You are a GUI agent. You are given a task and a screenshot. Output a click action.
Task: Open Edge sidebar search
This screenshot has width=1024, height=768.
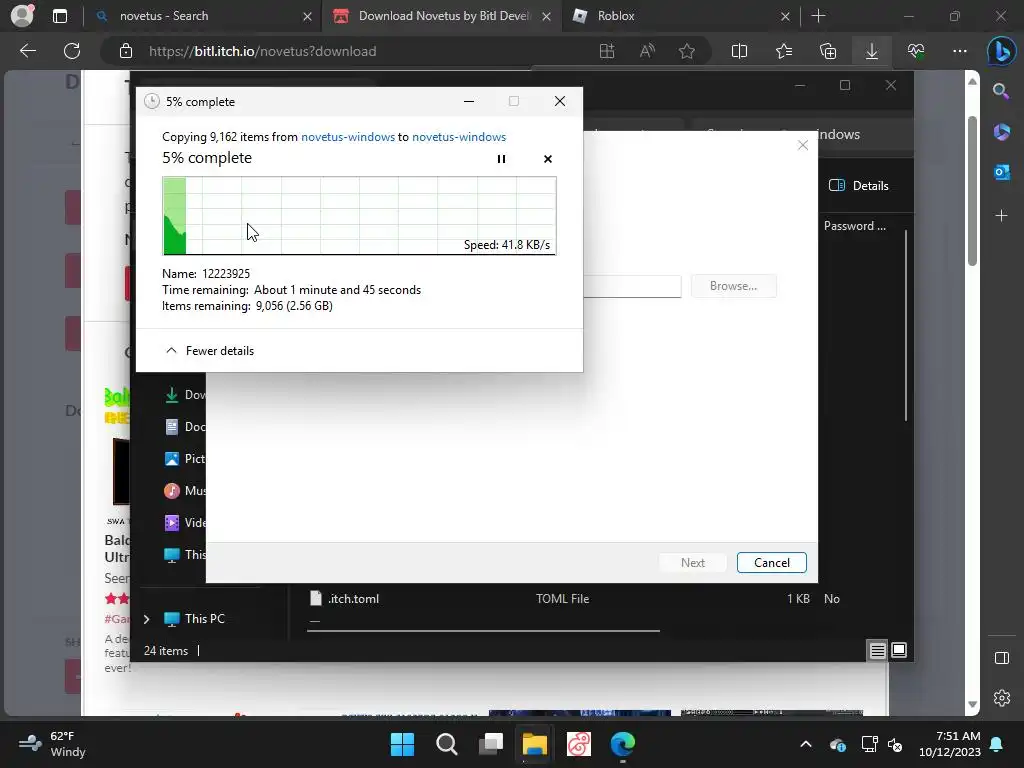(x=1001, y=91)
